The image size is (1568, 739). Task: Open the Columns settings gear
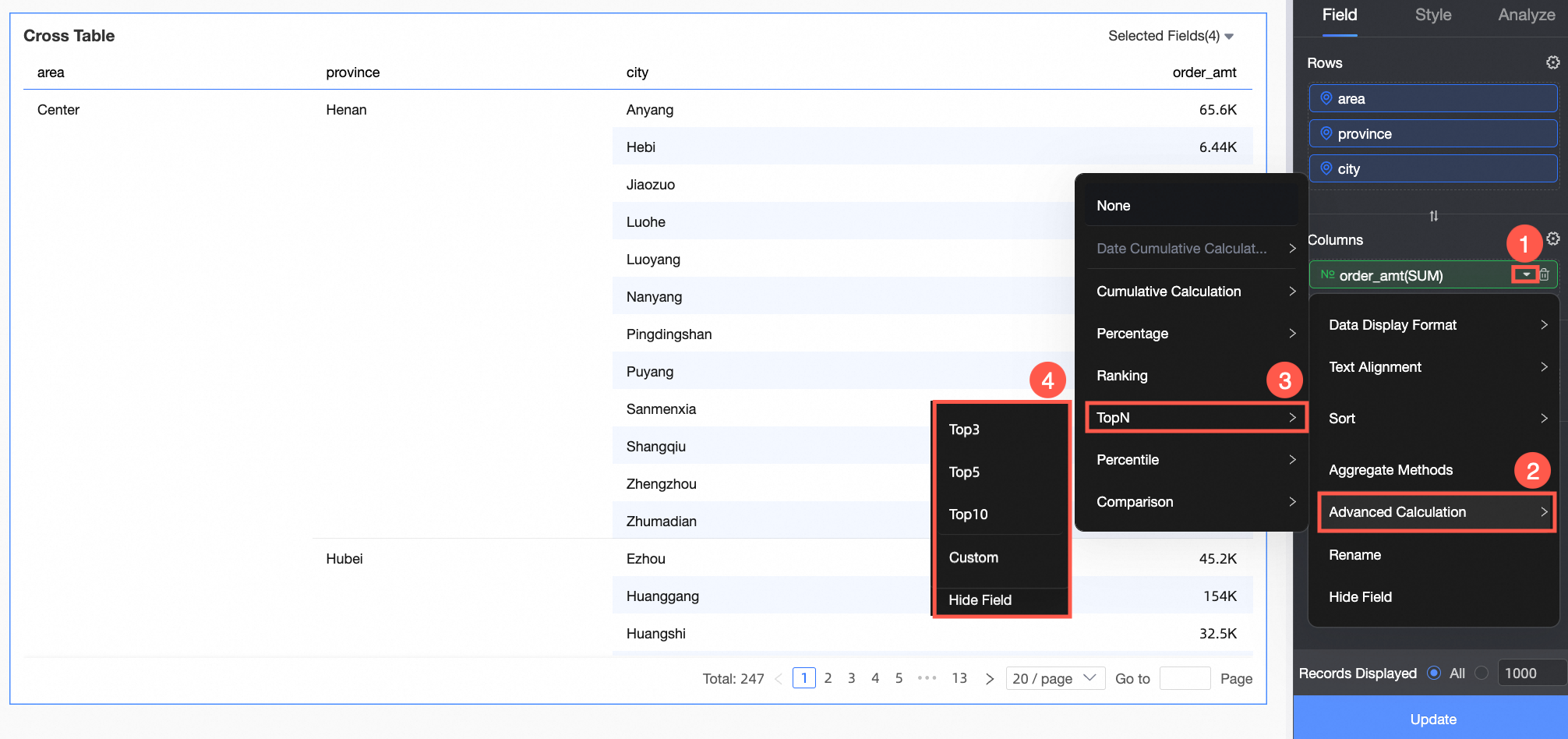1552,239
